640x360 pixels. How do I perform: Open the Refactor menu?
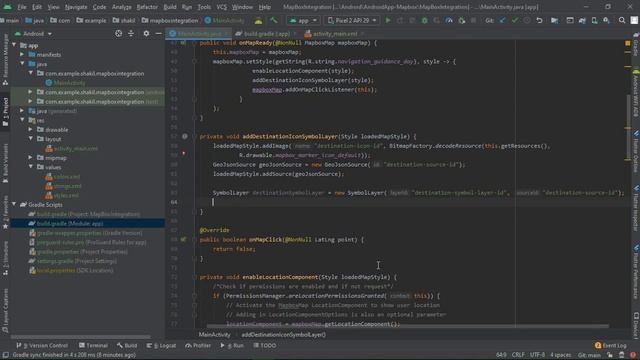tap(147, 7)
